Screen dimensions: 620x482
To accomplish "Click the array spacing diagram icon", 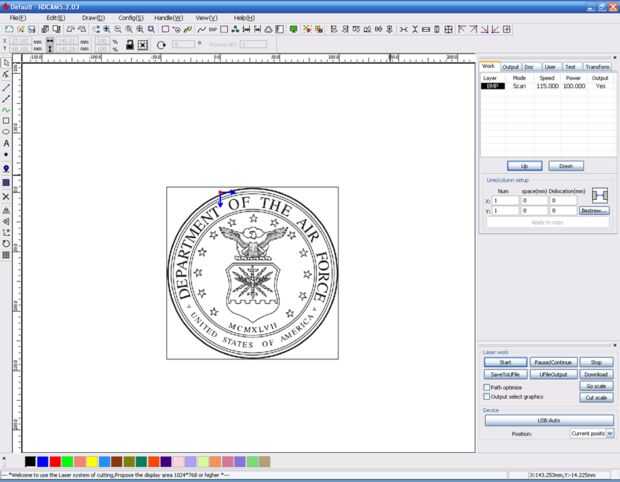I will (599, 195).
